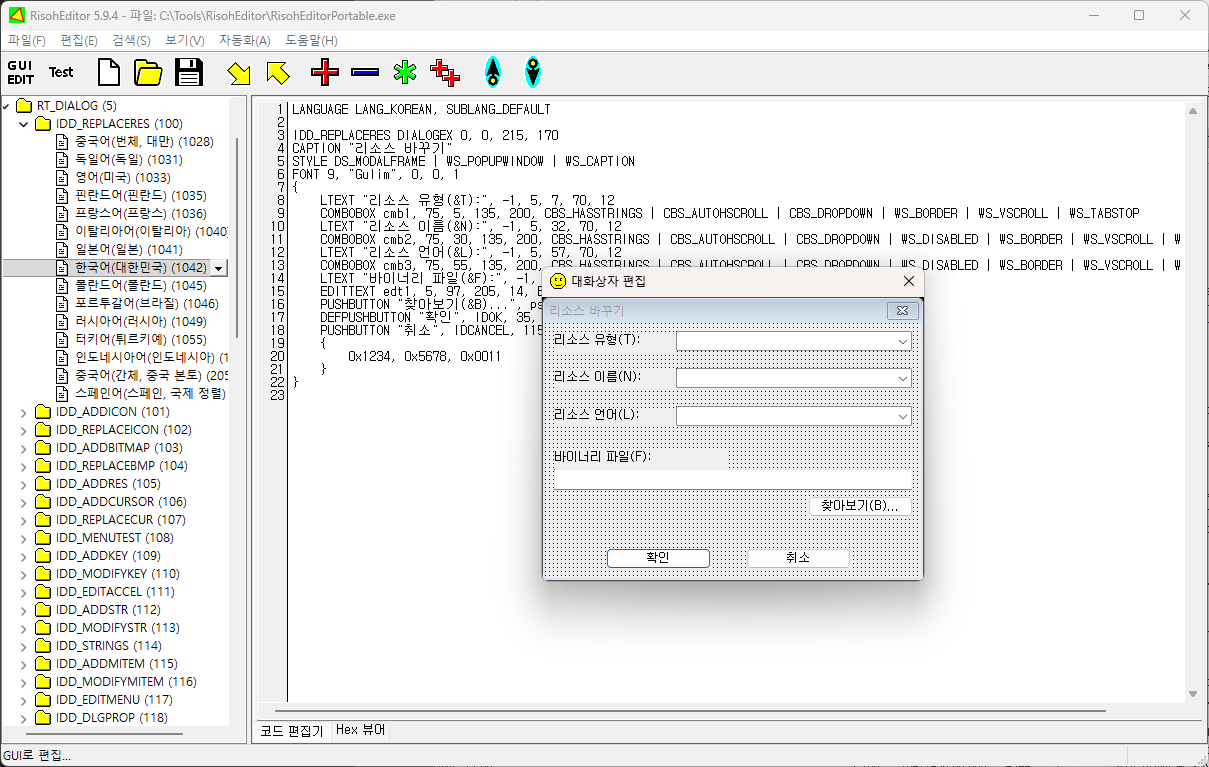The height and width of the screenshot is (767, 1209).
Task: Open a file with the folder icon
Action: click(148, 72)
